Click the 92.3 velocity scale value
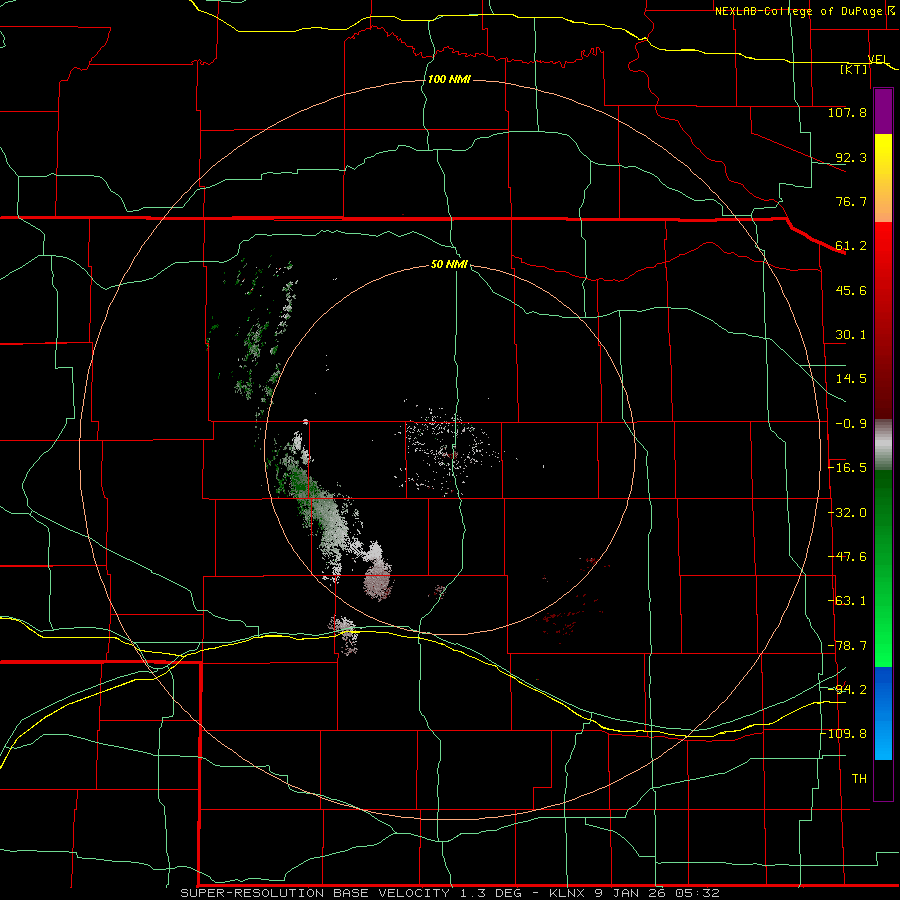 pyautogui.click(x=851, y=157)
